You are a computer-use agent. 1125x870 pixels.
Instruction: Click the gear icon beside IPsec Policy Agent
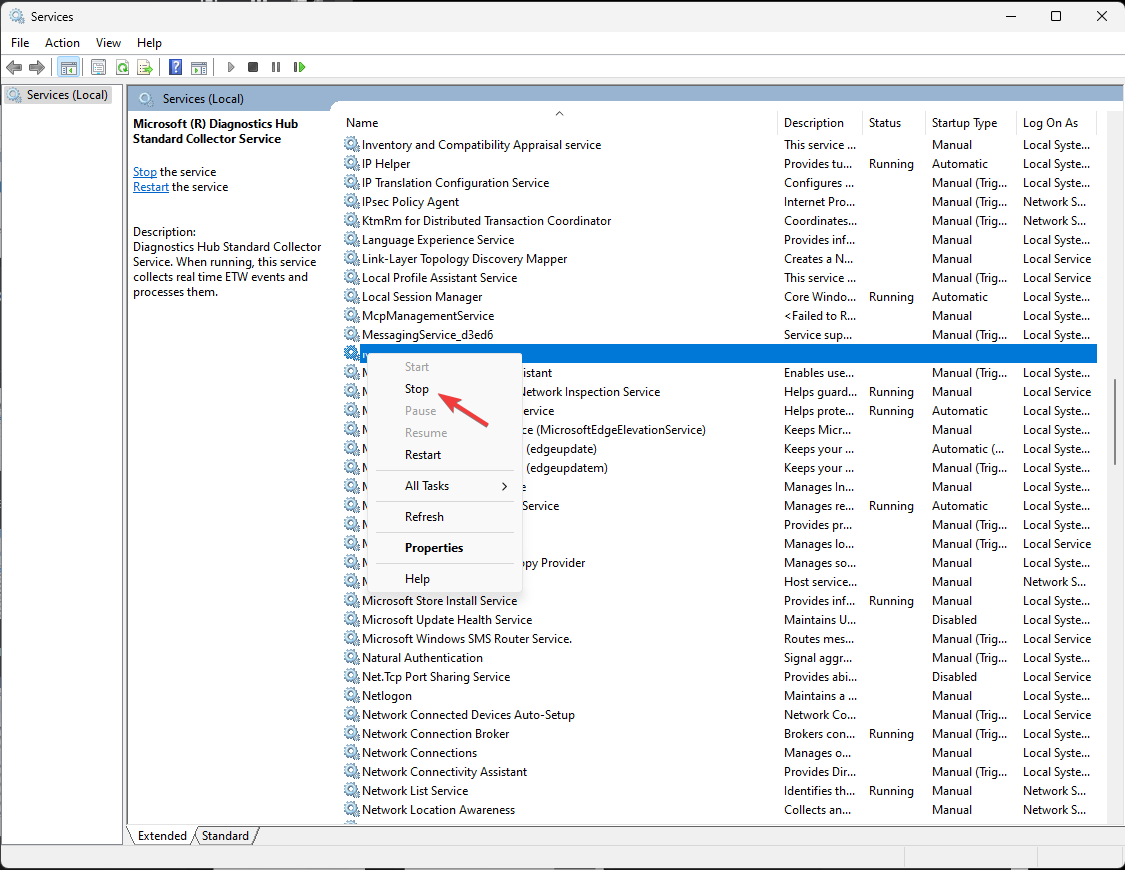pos(352,202)
